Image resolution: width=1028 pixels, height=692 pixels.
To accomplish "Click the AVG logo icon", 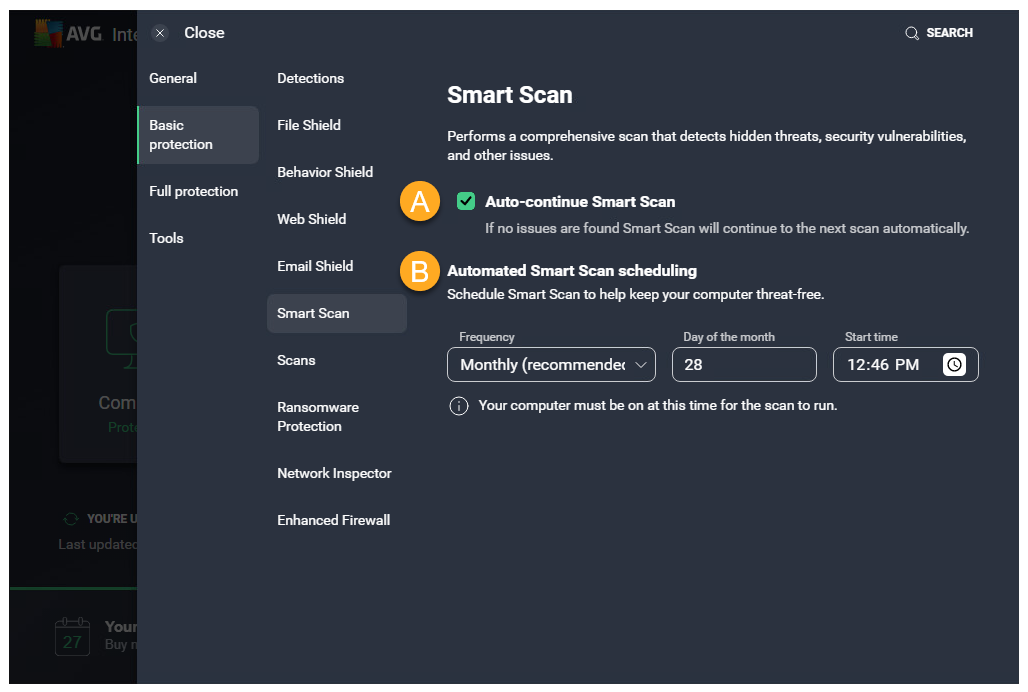I will [48, 33].
